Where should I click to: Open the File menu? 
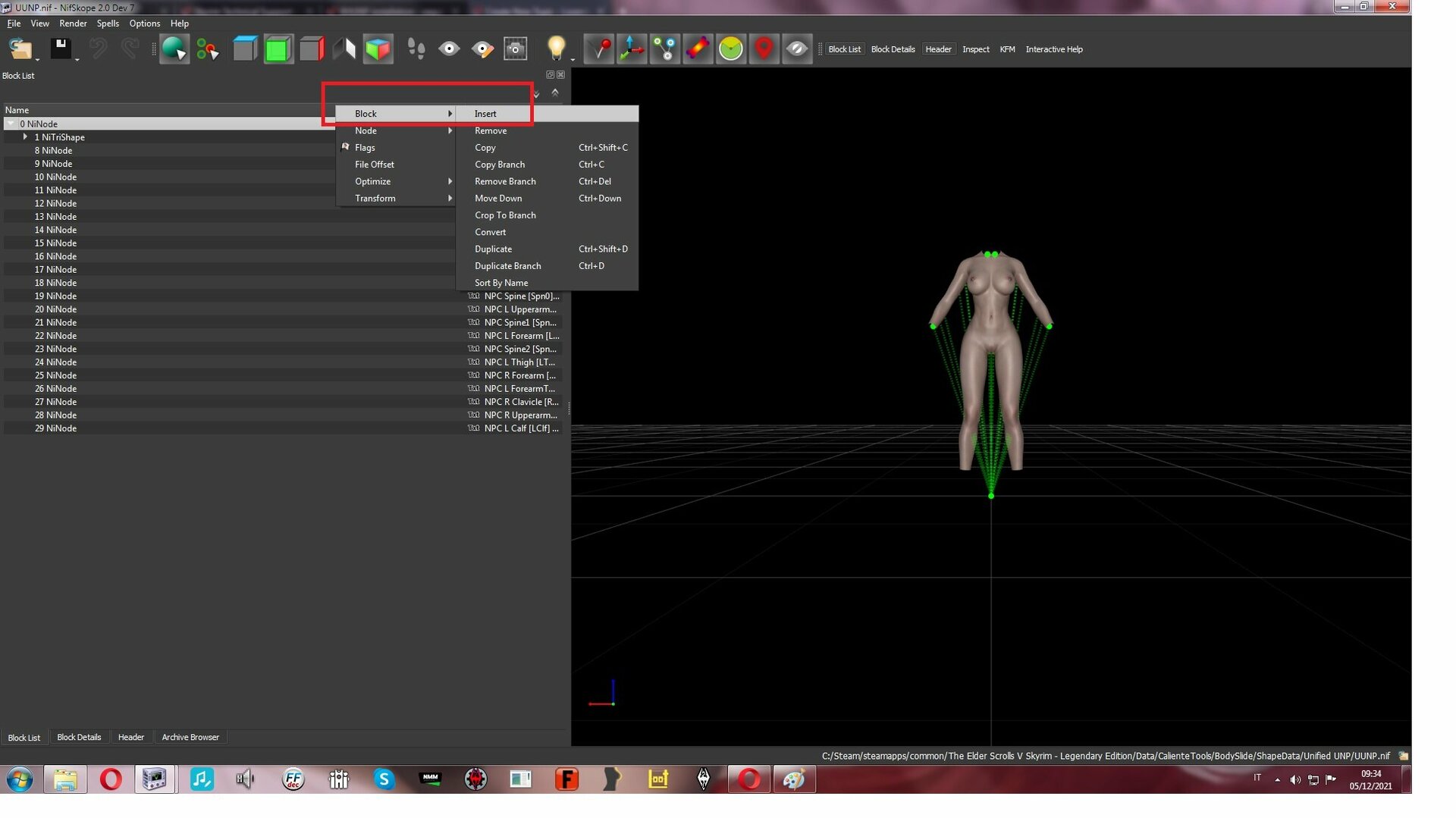14,24
